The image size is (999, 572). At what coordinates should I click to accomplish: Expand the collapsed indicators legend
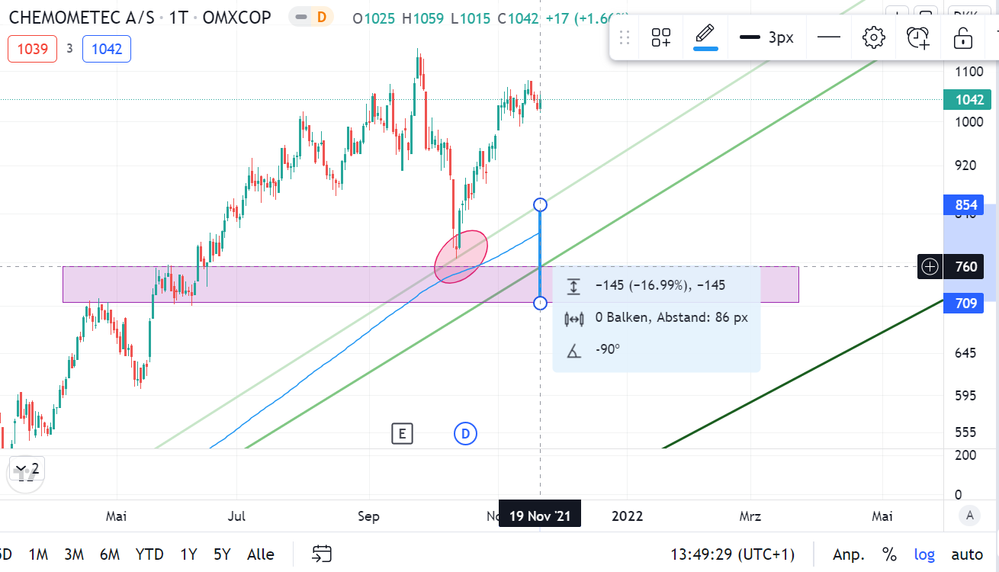[x=26, y=468]
